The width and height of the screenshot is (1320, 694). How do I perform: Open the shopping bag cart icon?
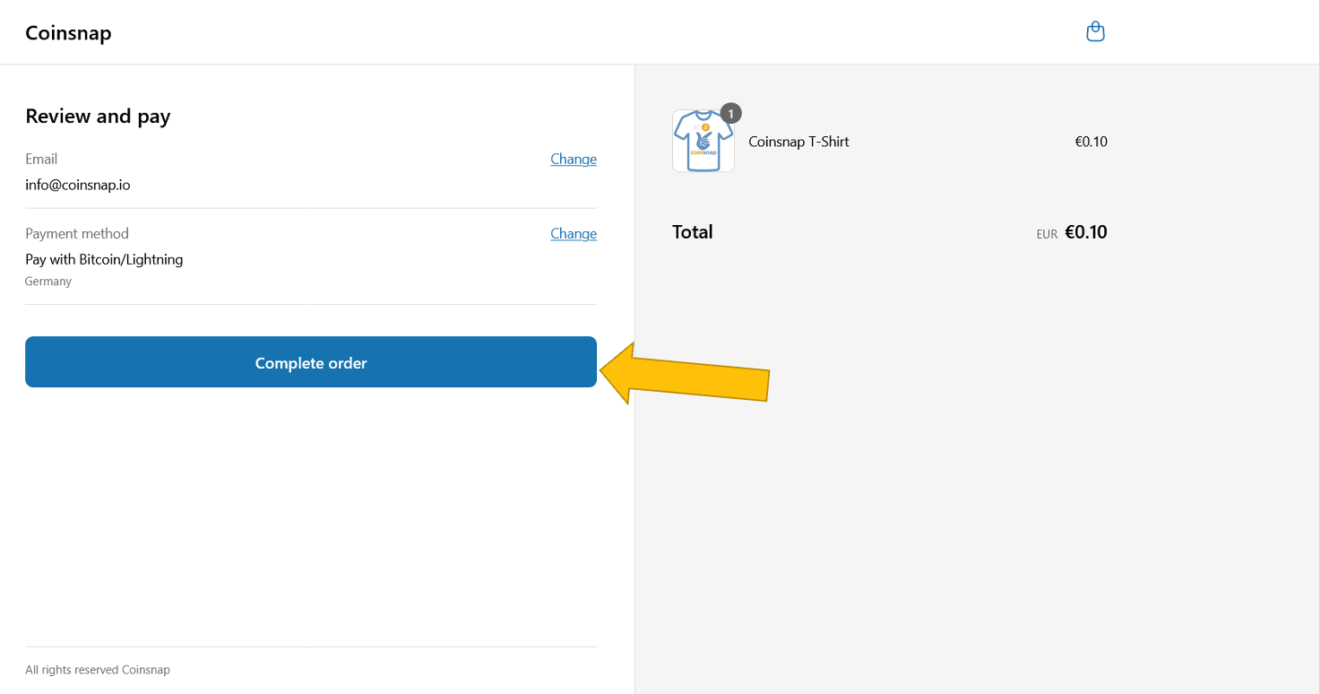tap(1095, 32)
